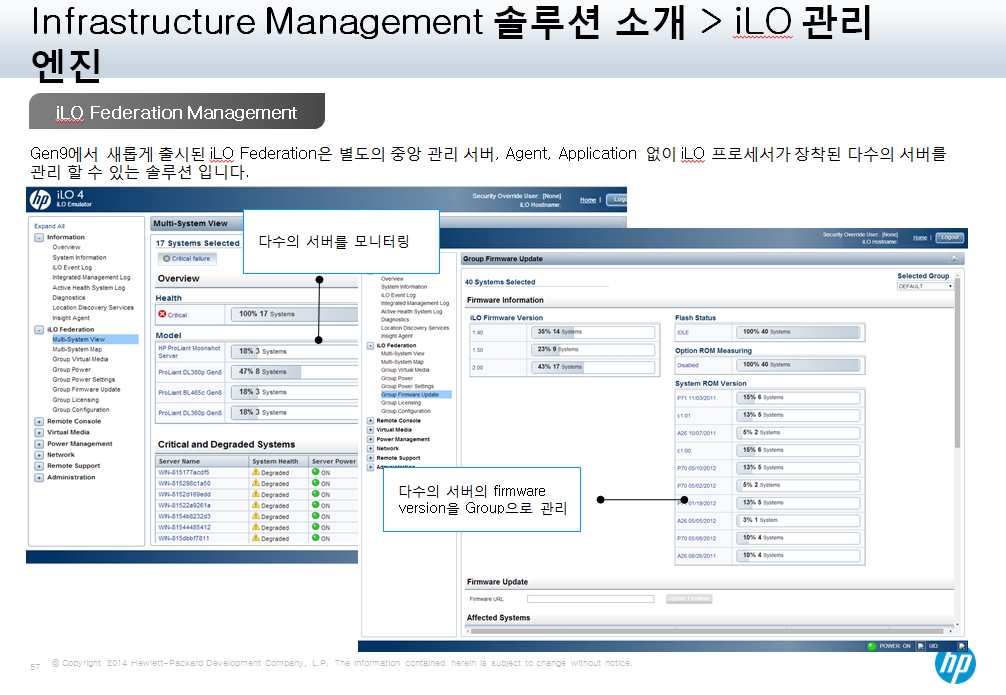Click the System Health column header
Screen dimensions: 1006x695
pos(278,461)
